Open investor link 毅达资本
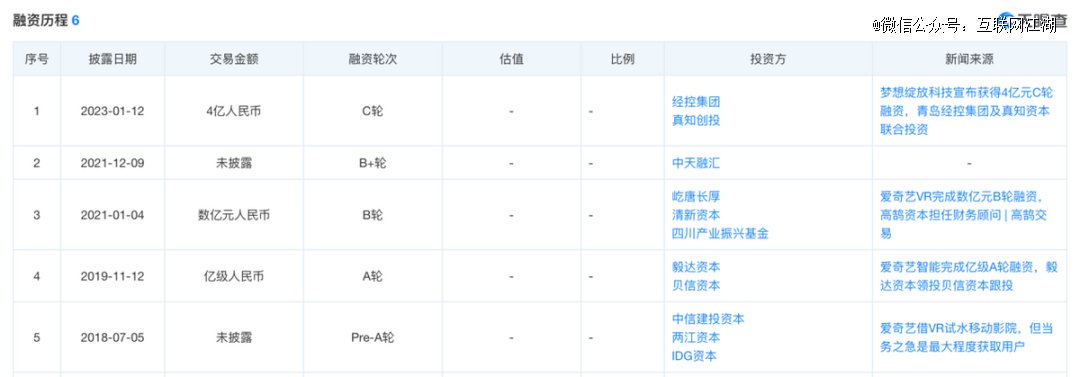1080x377 pixels. click(696, 267)
